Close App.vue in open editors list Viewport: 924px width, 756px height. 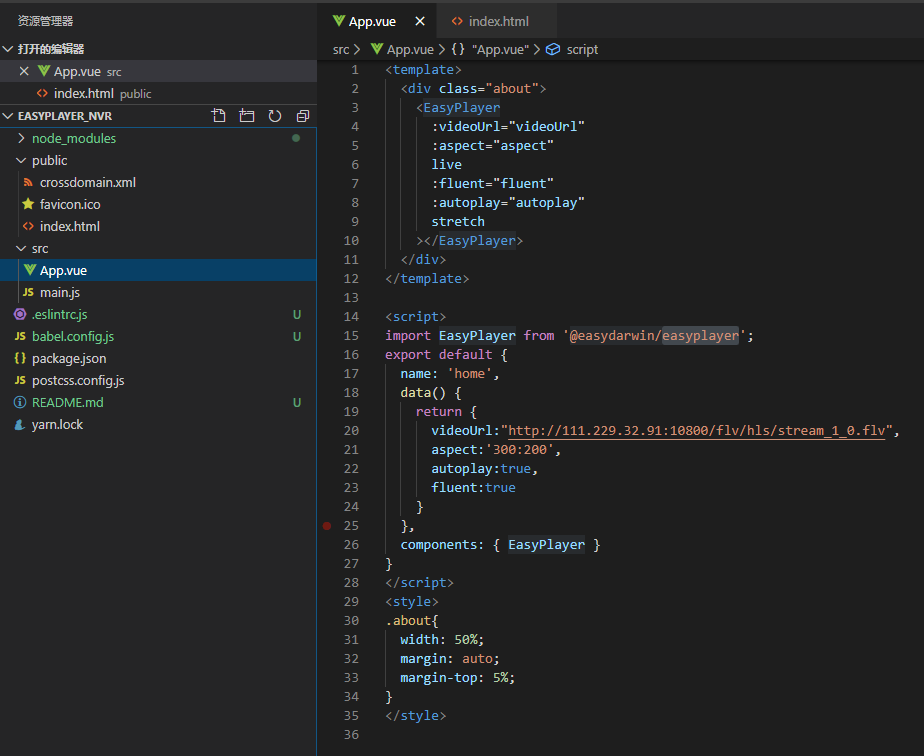(x=24, y=71)
